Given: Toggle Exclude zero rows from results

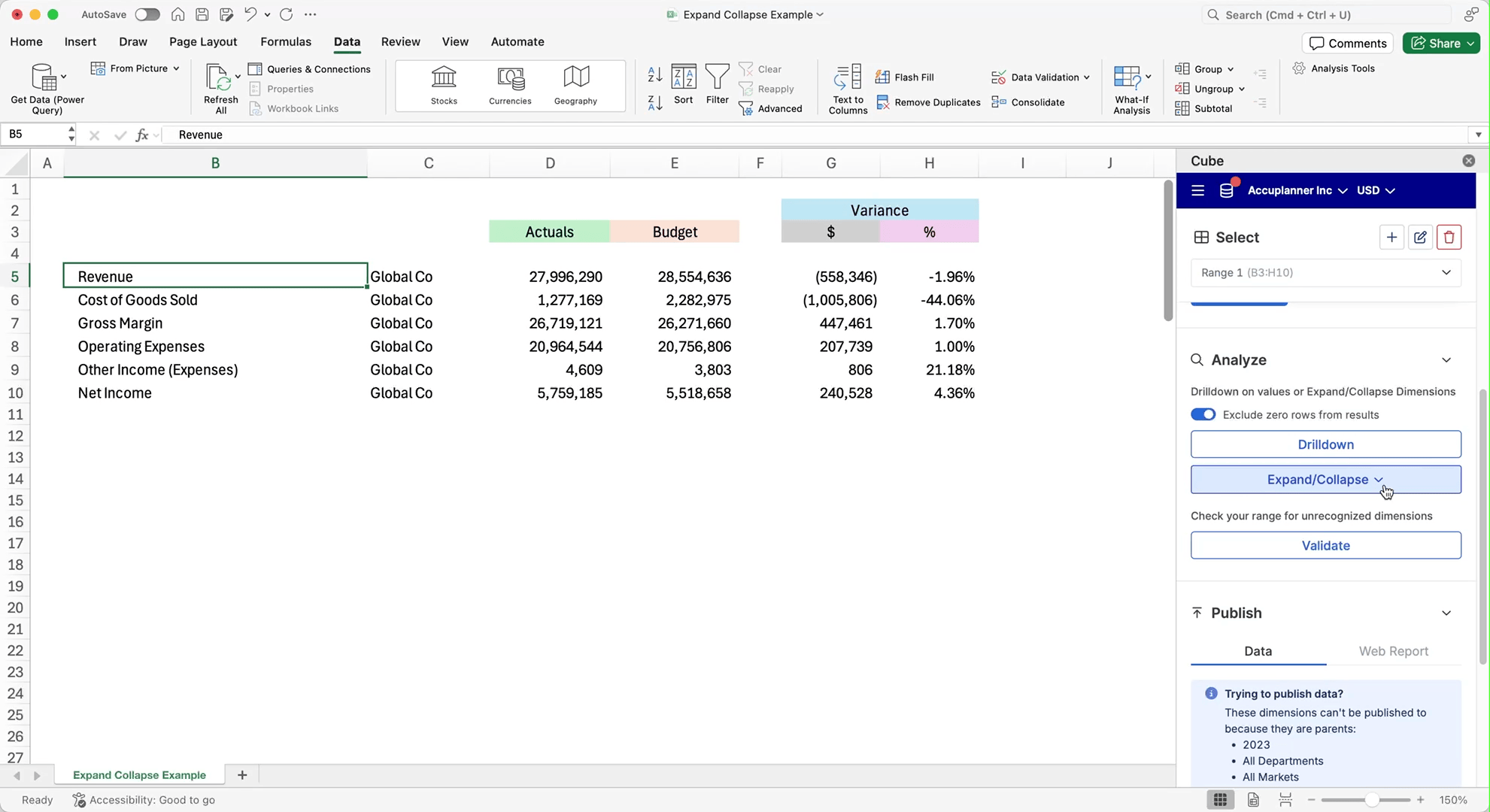Looking at the screenshot, I should [x=1203, y=415].
